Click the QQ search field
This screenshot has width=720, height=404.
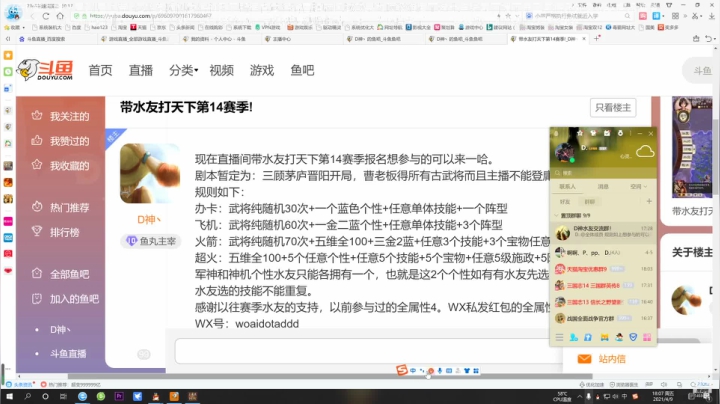click(602, 173)
